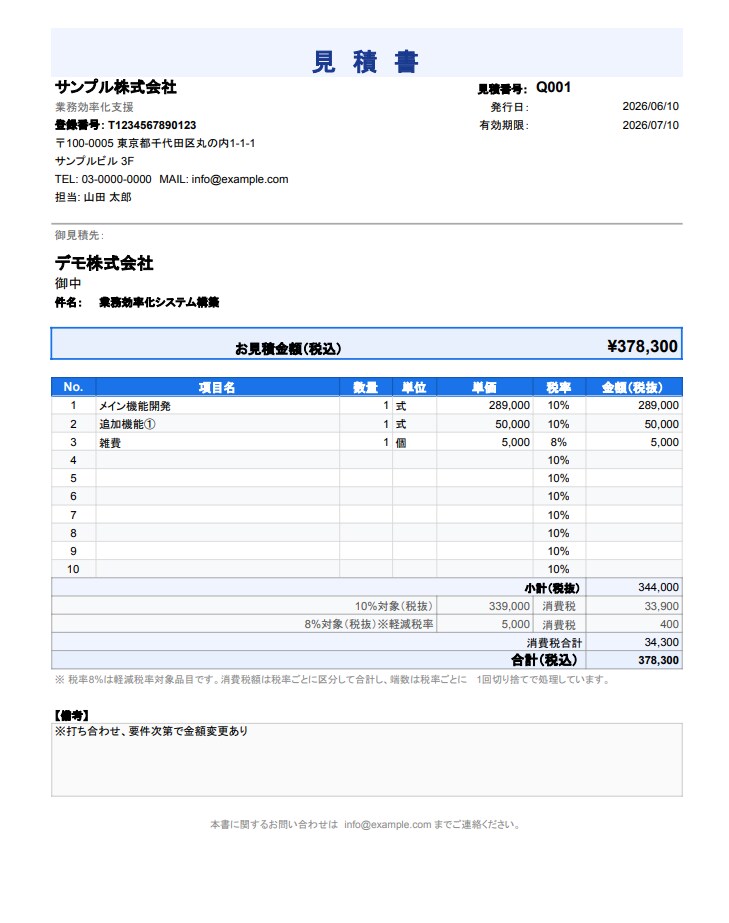Click the empty item name cell in row 4
The height and width of the screenshot is (923, 729).
(x=217, y=460)
